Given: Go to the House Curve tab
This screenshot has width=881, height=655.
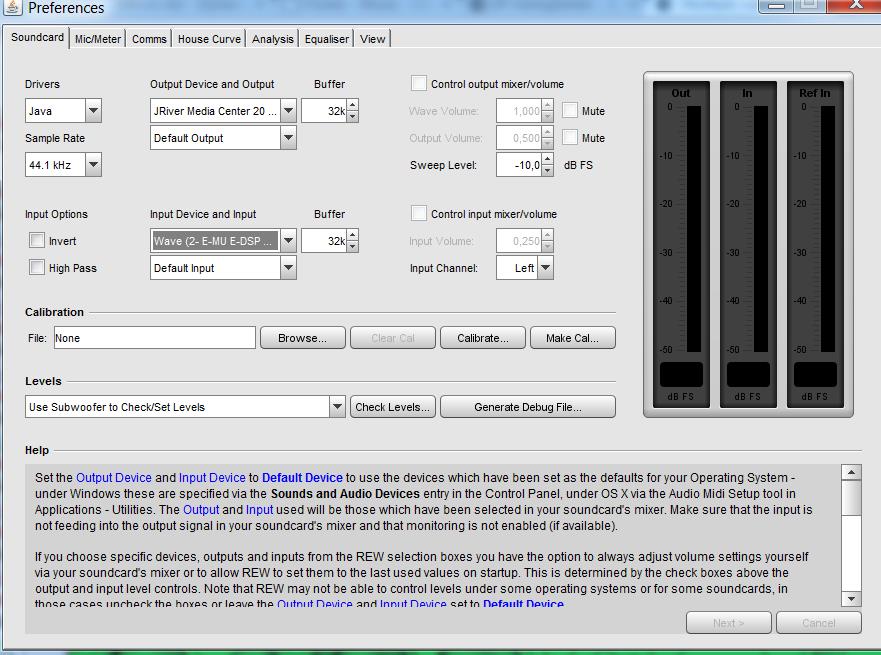Looking at the screenshot, I should click(209, 39).
